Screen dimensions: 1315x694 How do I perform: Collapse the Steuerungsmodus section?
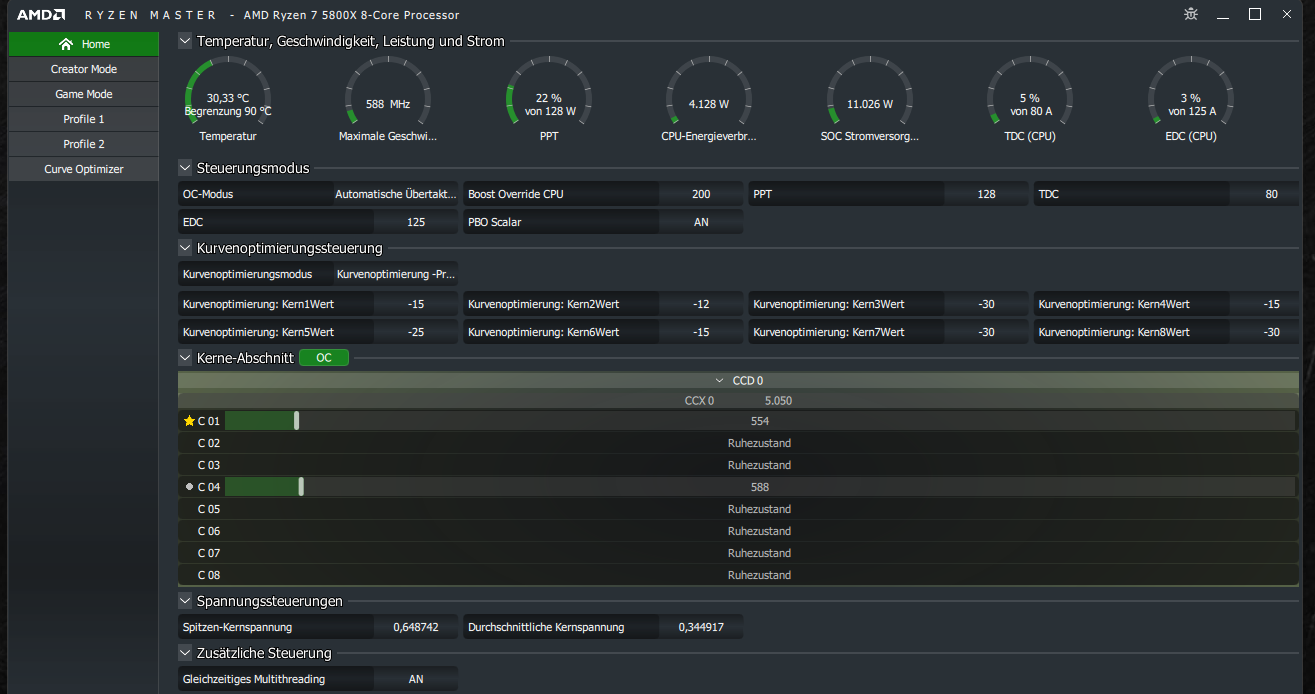pyautogui.click(x=185, y=168)
